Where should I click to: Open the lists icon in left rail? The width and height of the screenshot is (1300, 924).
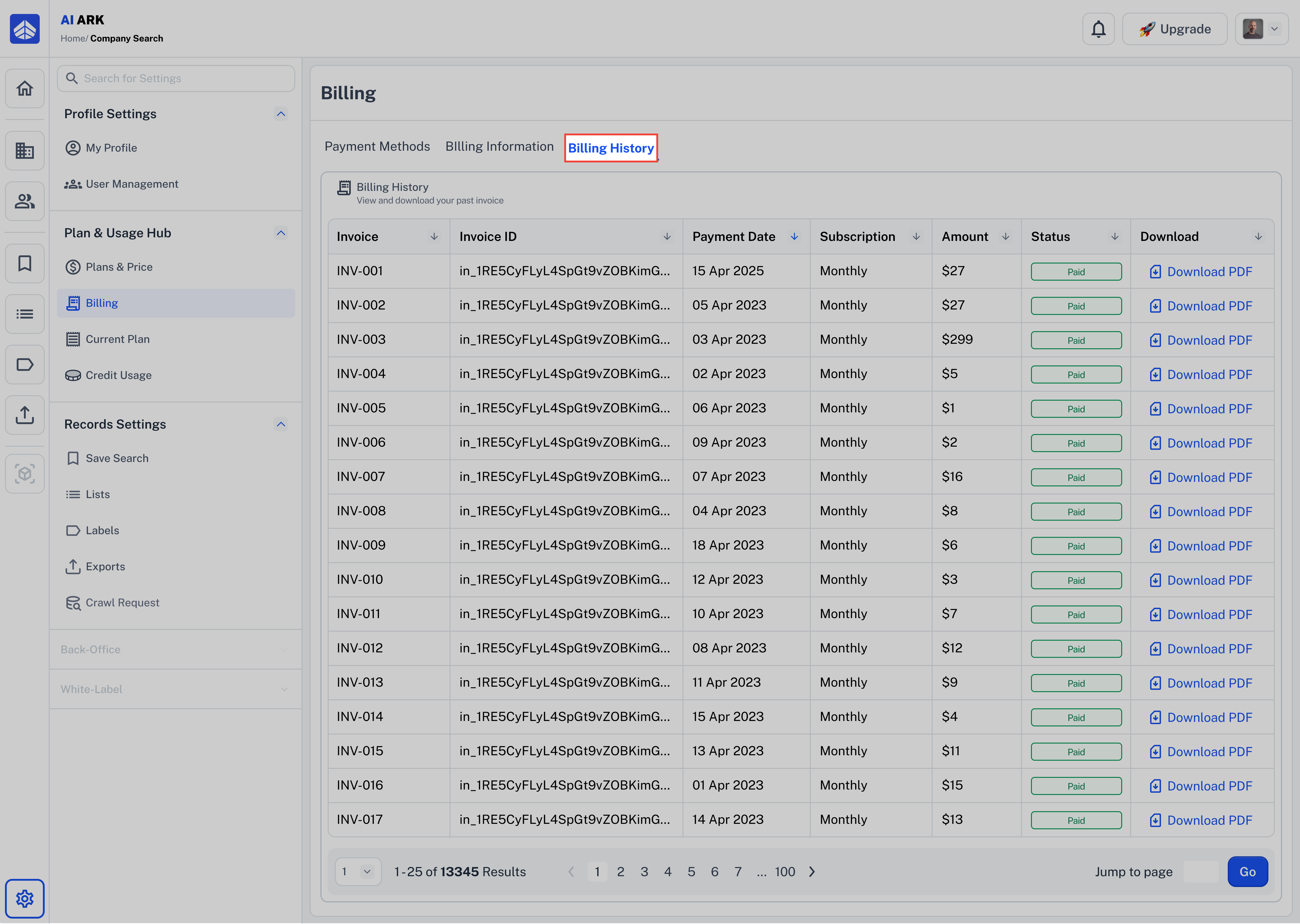click(x=24, y=314)
